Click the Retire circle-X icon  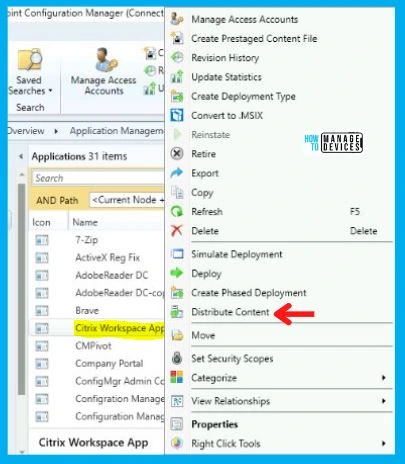pos(177,154)
